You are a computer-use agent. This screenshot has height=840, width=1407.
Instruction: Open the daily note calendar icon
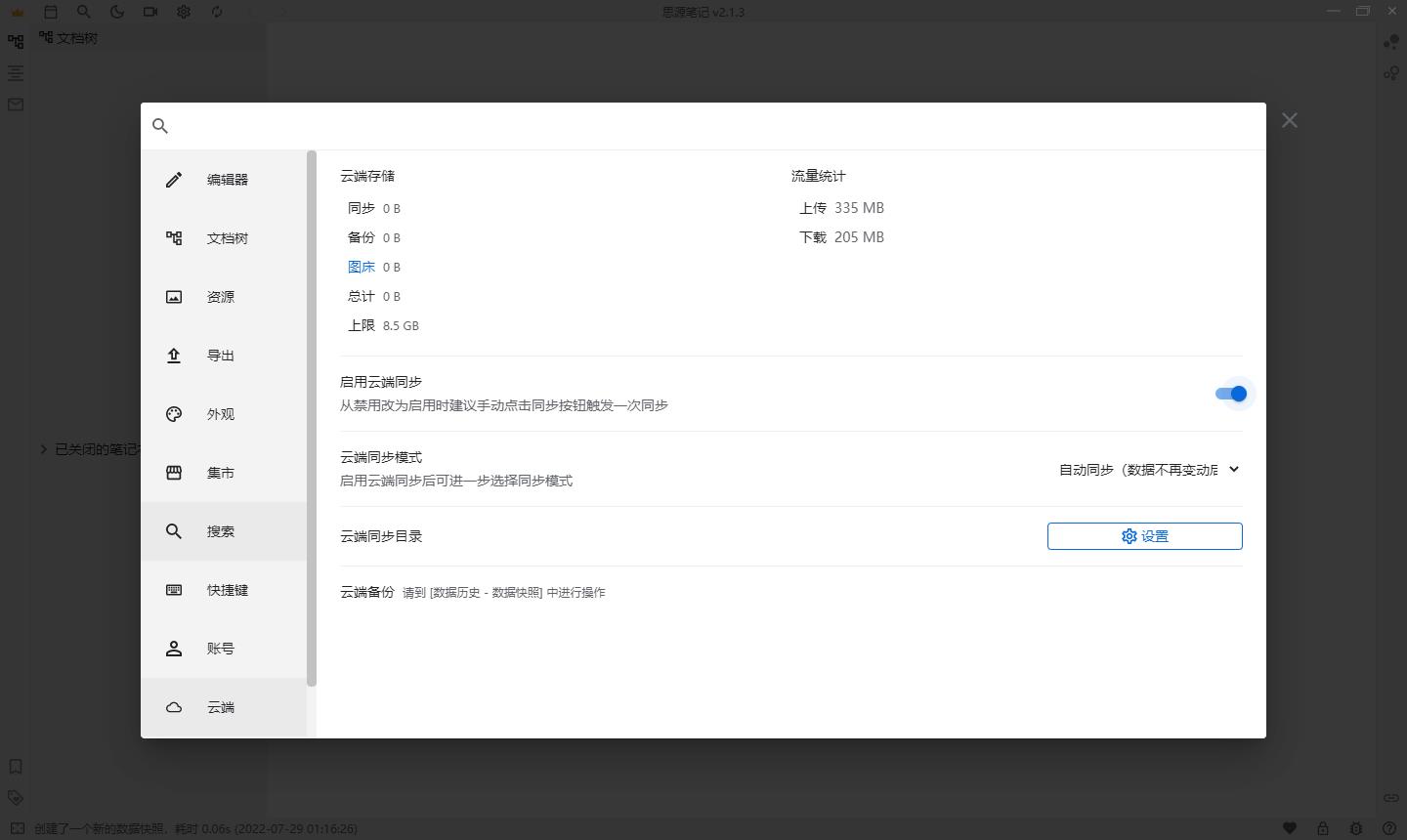pos(51,12)
